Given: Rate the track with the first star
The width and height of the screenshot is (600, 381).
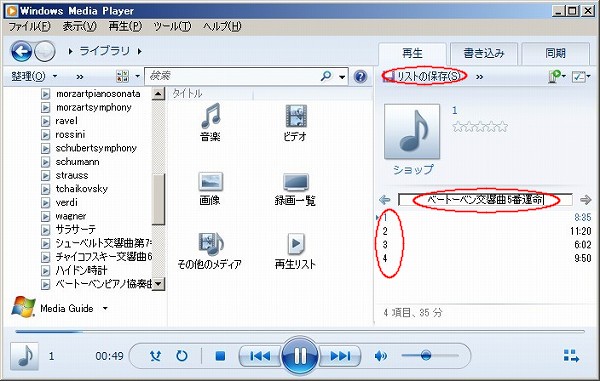Looking at the screenshot, I should 457,126.
